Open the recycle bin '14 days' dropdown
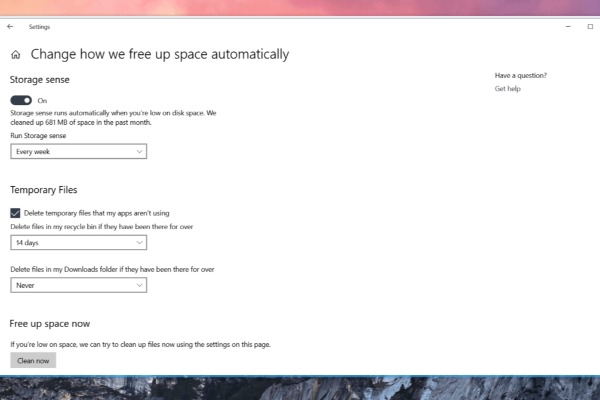 tap(79, 242)
